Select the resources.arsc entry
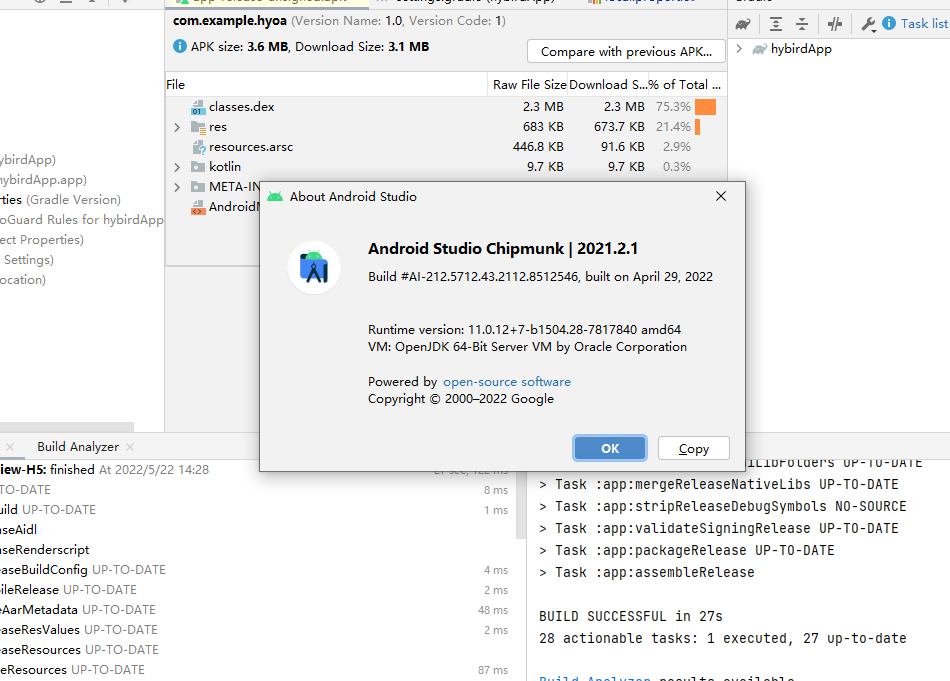 (251, 147)
